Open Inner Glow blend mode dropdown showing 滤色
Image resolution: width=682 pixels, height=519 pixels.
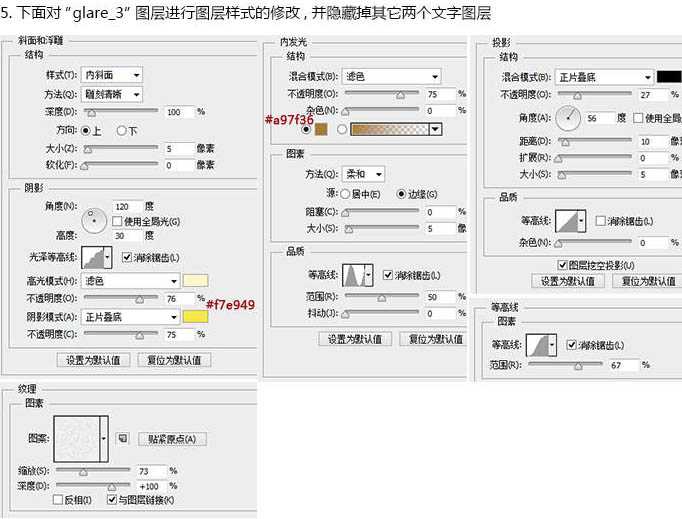[x=391, y=77]
